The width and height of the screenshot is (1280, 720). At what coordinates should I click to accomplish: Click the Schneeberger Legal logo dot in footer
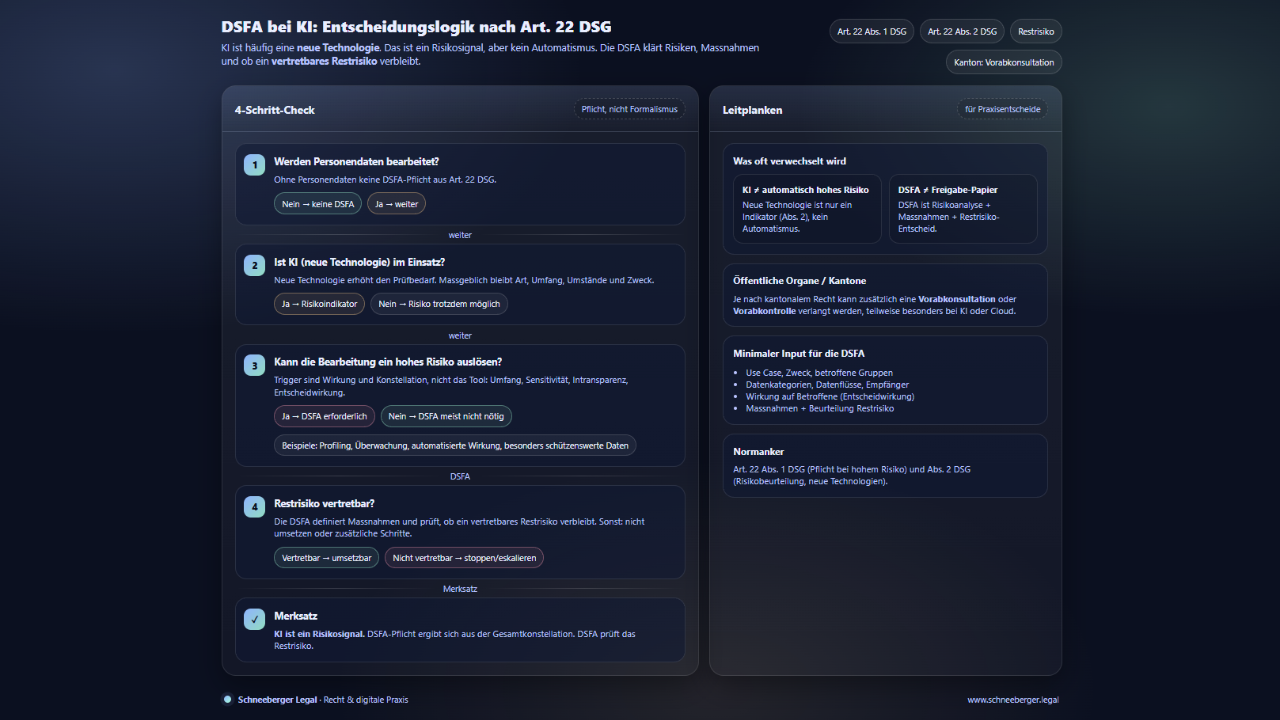point(227,700)
